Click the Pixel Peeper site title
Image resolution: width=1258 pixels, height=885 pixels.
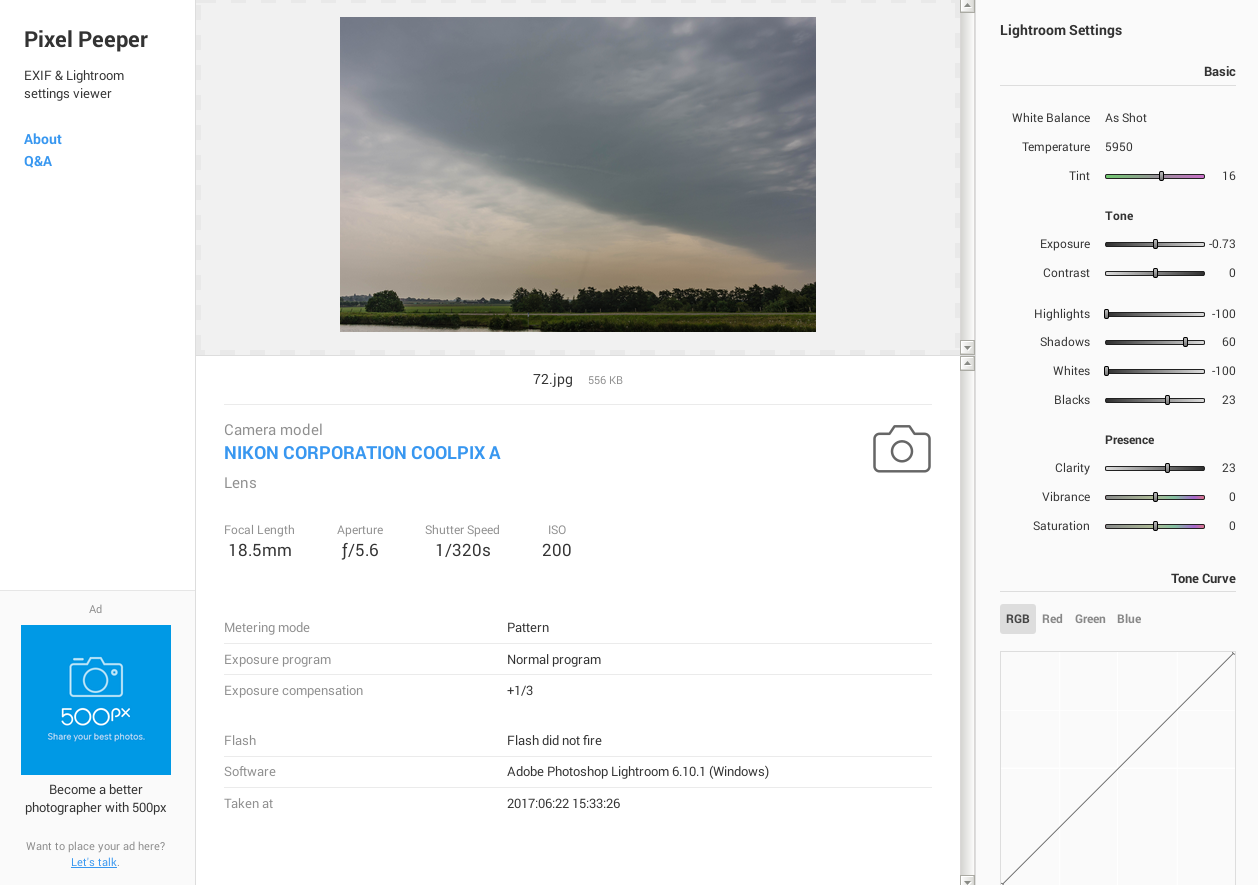[86, 40]
